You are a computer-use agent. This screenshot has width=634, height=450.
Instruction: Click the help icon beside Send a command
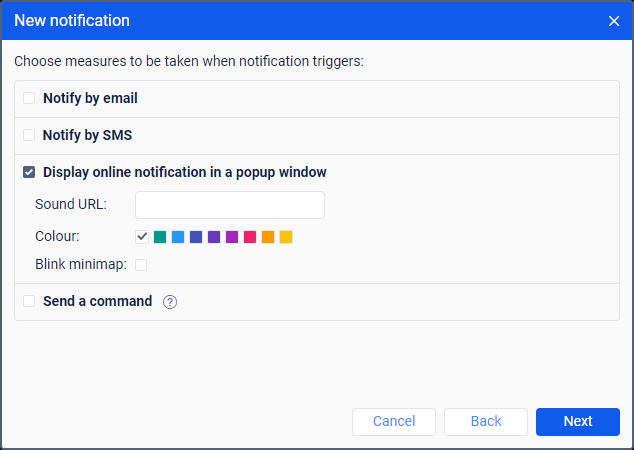[170, 301]
